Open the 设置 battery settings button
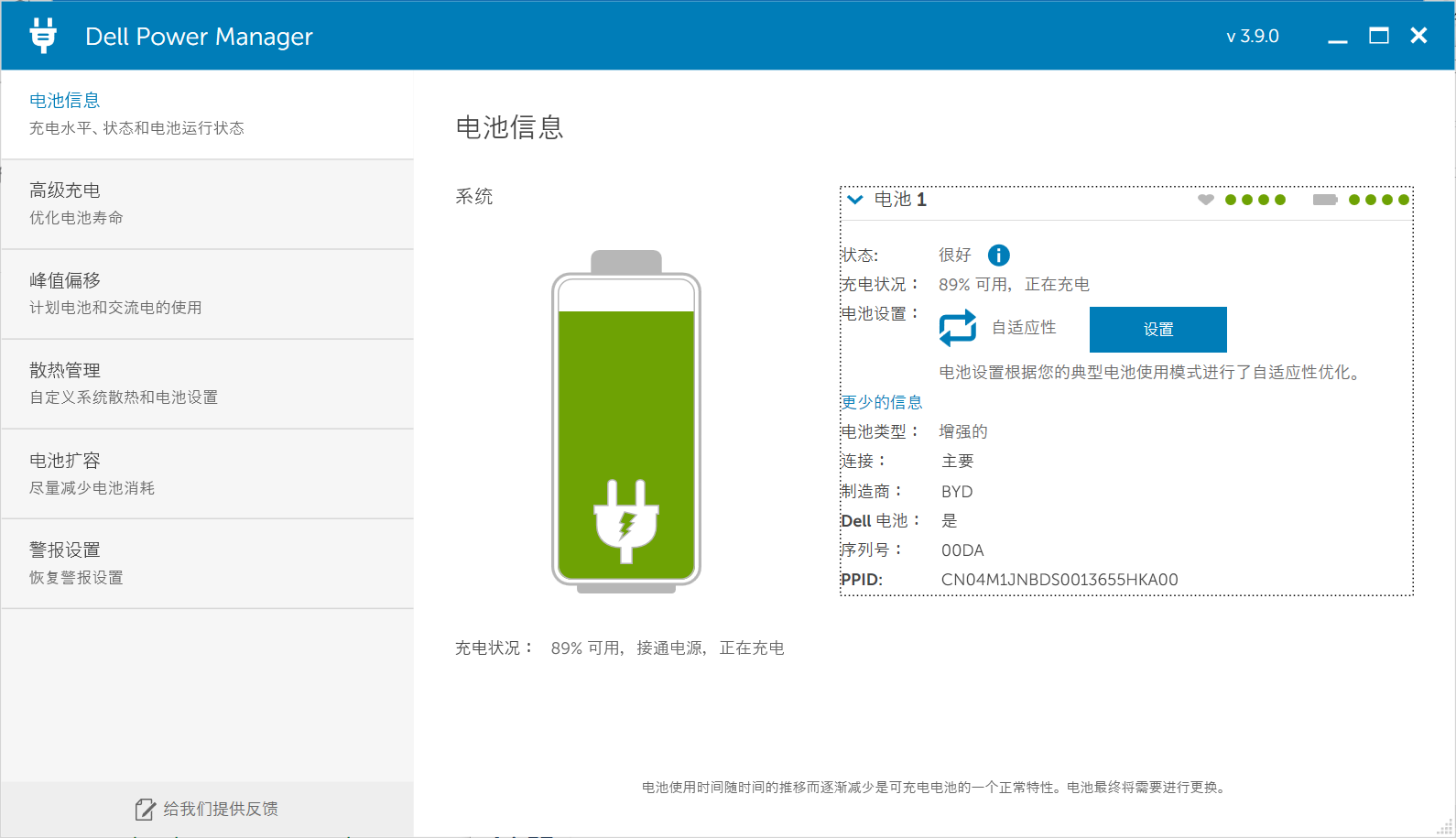This screenshot has height=838, width=1456. (x=1157, y=330)
